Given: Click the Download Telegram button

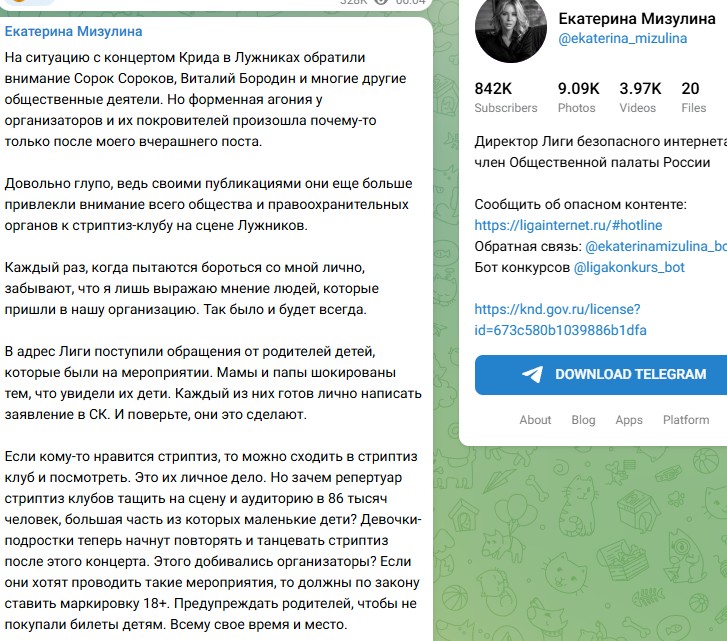Looking at the screenshot, I should pos(600,374).
